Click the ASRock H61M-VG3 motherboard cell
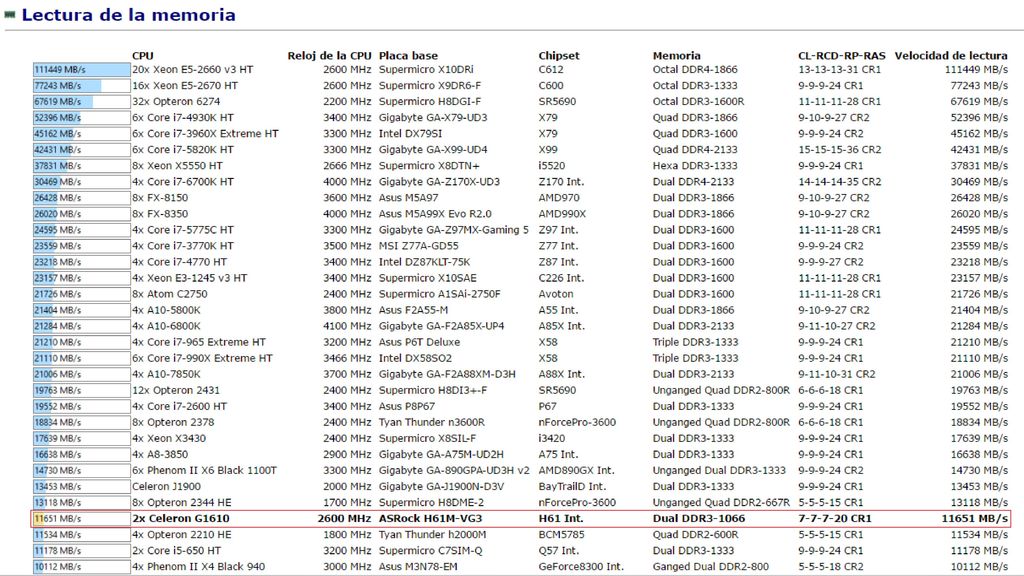The image size is (1024, 576). 430,519
